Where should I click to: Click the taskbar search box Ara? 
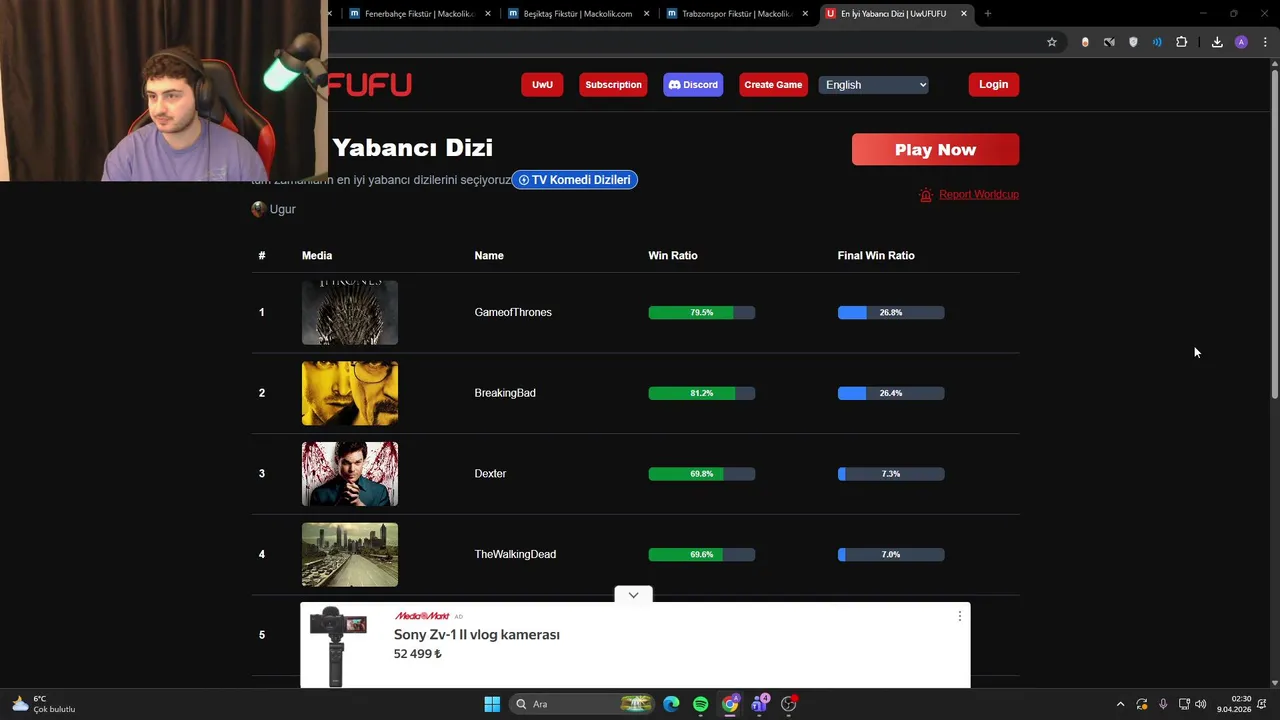(583, 704)
